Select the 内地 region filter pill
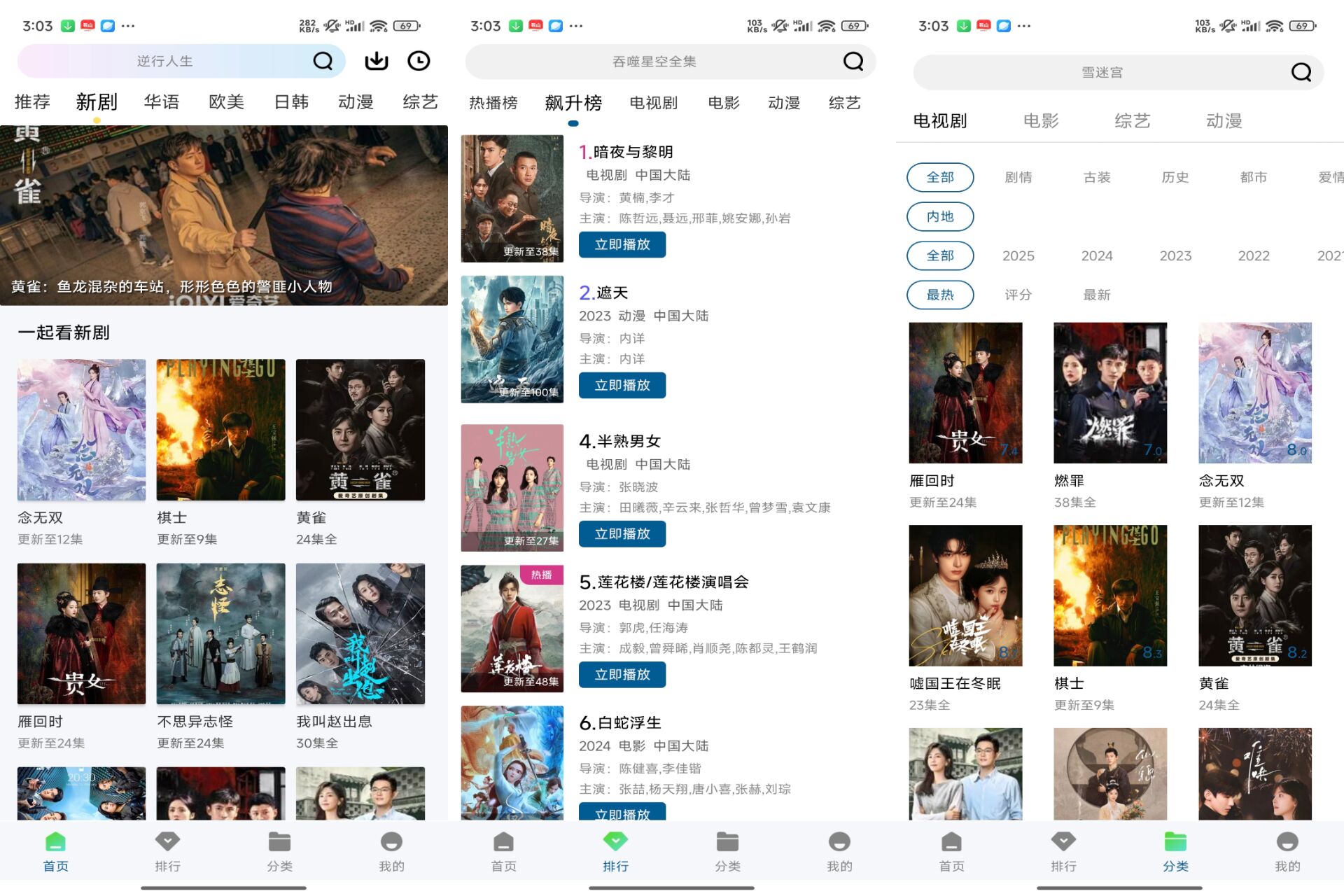This screenshot has width=1344, height=896. (940, 216)
